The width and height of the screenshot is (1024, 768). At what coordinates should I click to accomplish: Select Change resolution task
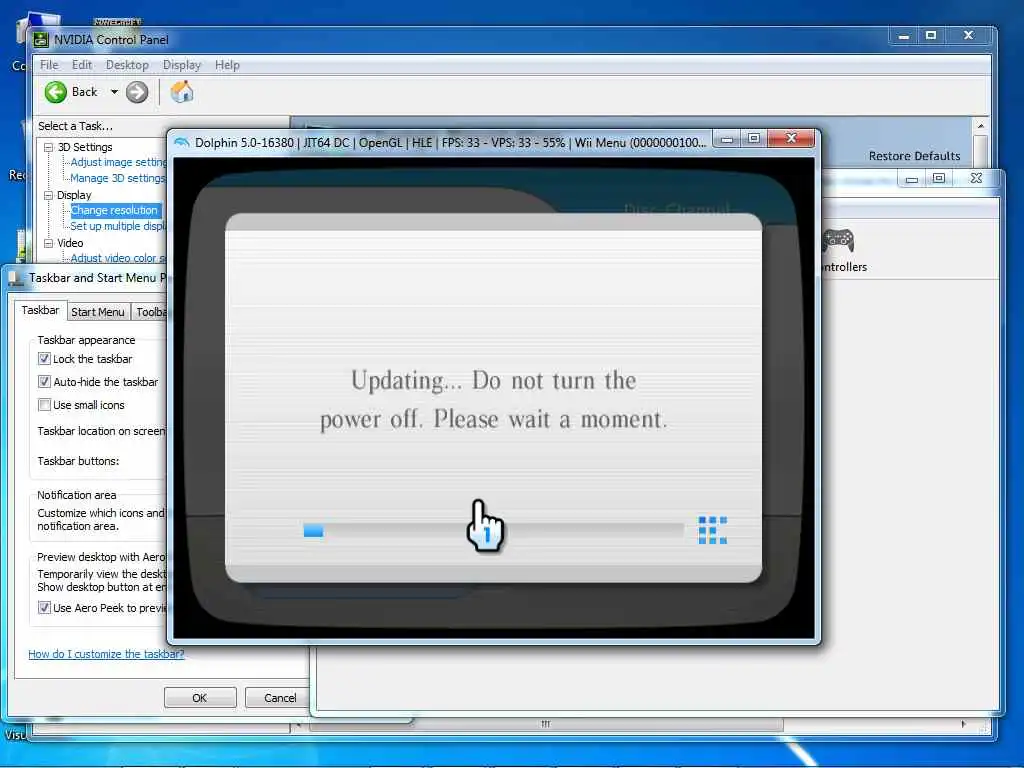[114, 210]
